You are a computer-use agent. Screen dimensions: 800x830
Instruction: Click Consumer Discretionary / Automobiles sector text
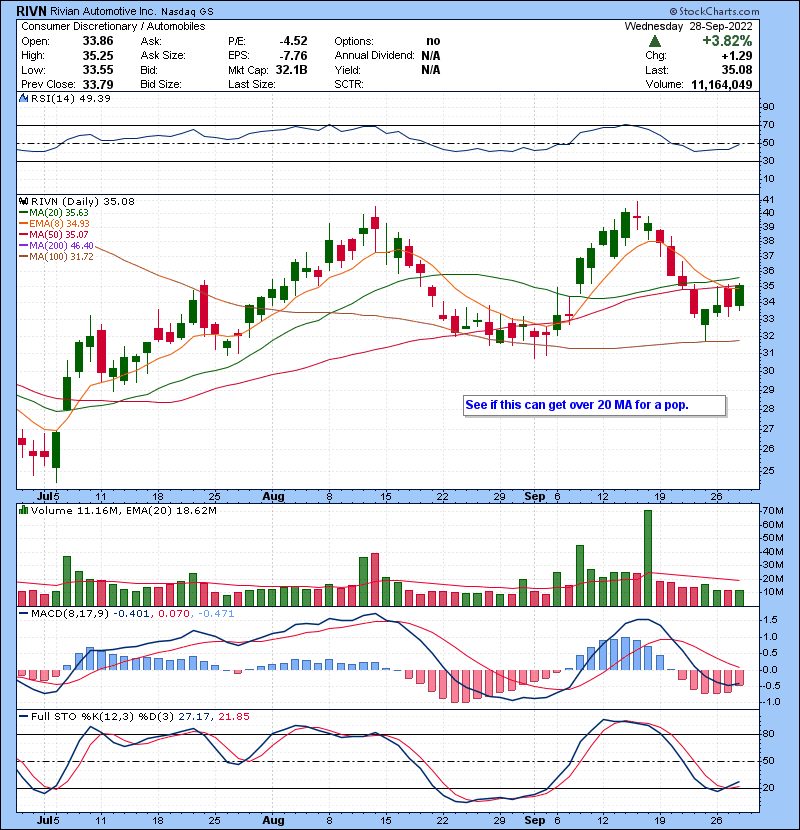(x=113, y=26)
